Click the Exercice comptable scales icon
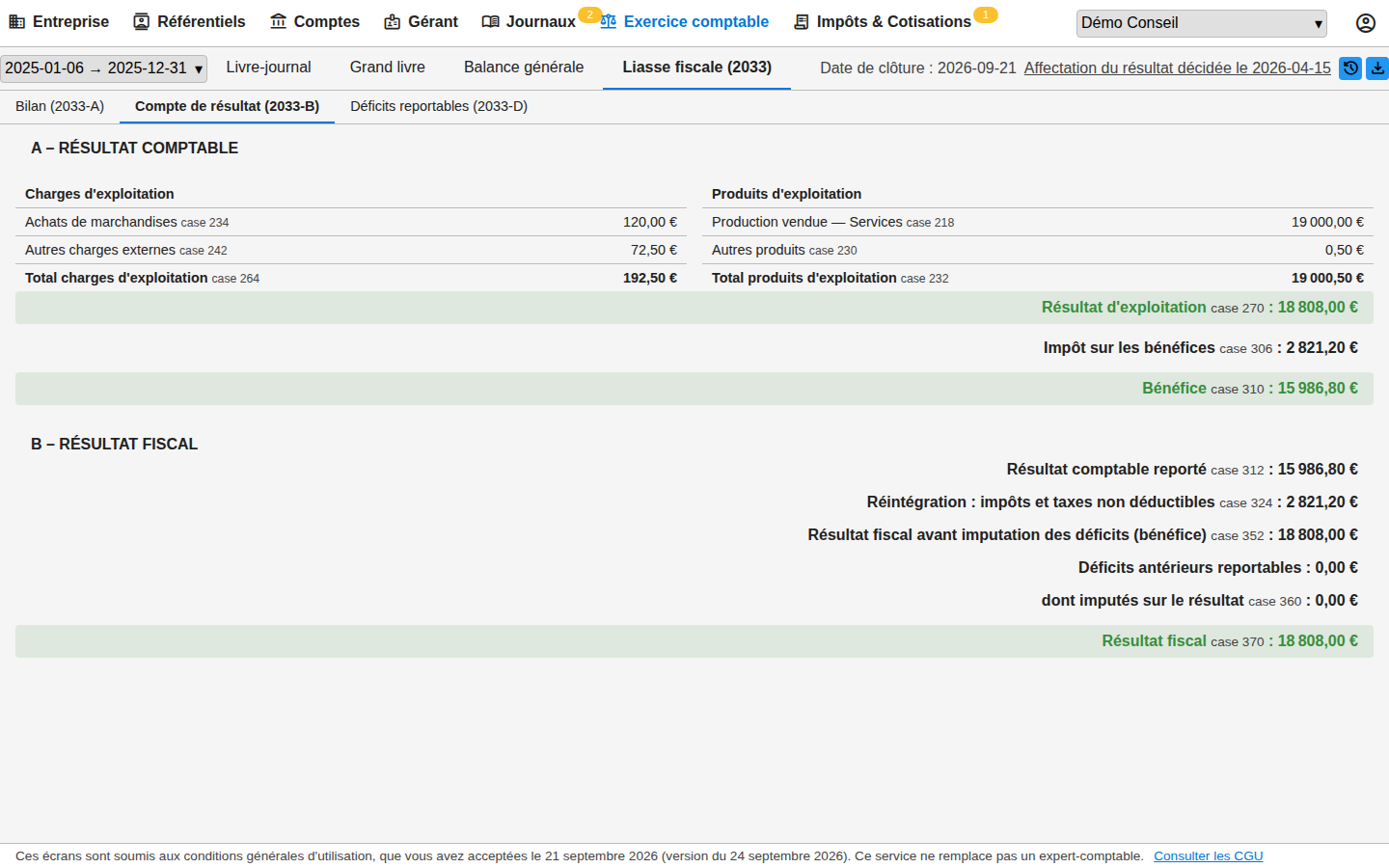 pos(609,21)
